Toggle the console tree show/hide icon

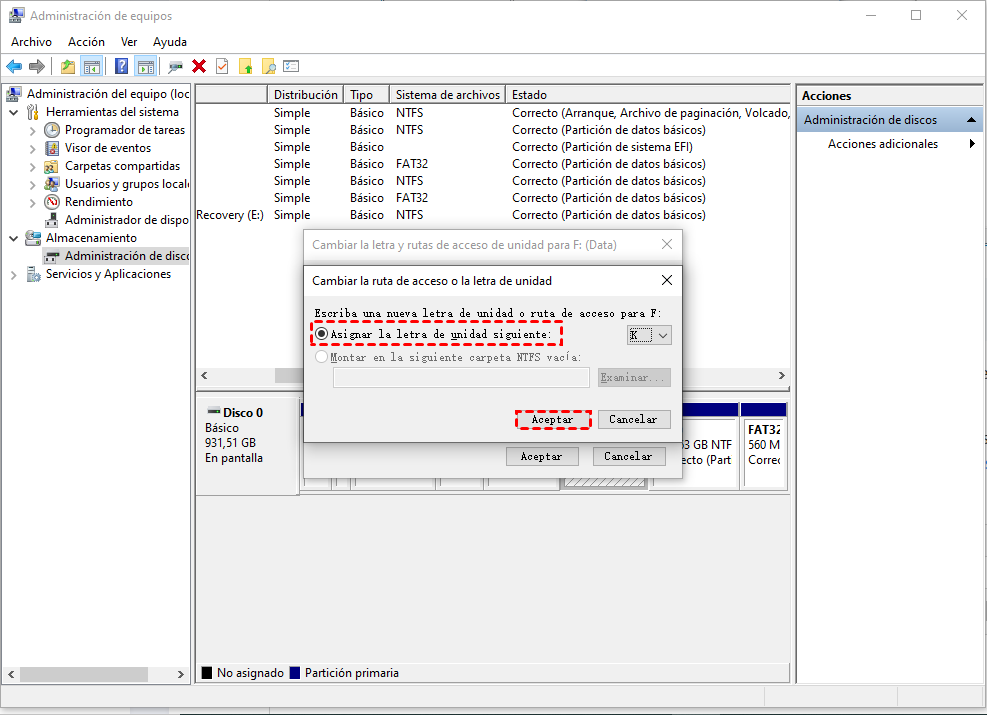point(92,66)
